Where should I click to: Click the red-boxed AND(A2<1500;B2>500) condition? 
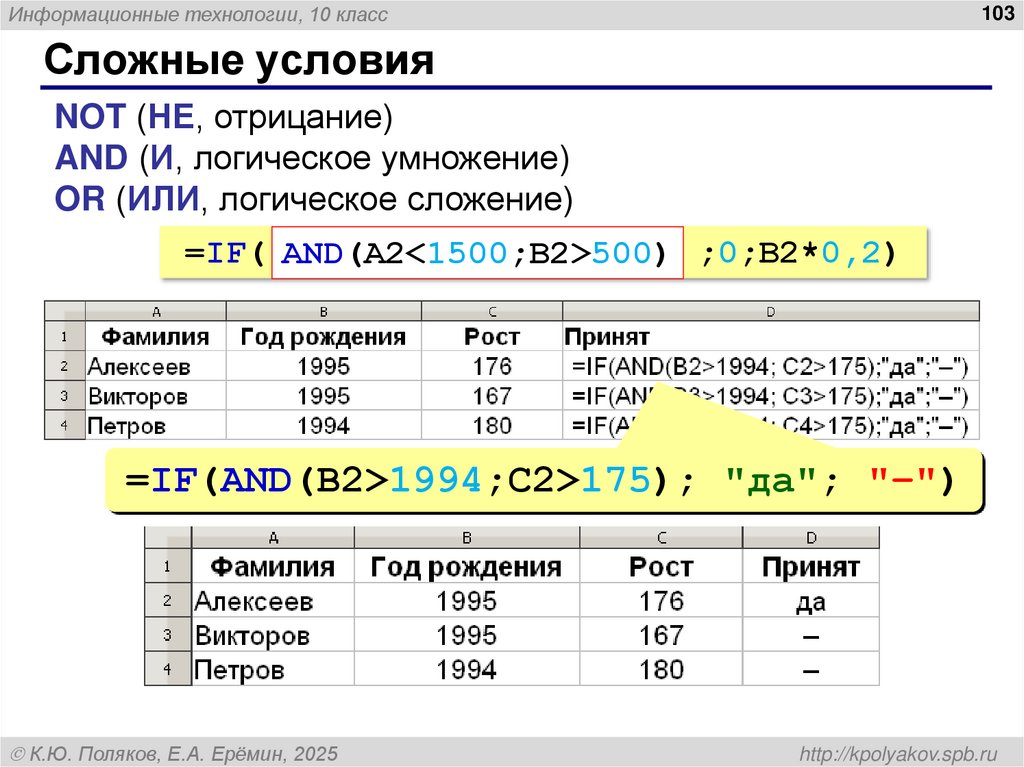coord(477,253)
